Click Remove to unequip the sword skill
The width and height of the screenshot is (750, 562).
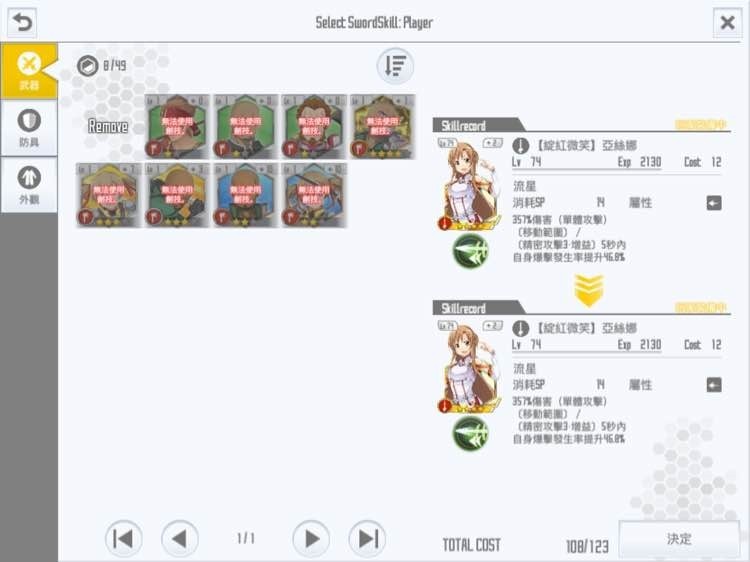coord(108,127)
